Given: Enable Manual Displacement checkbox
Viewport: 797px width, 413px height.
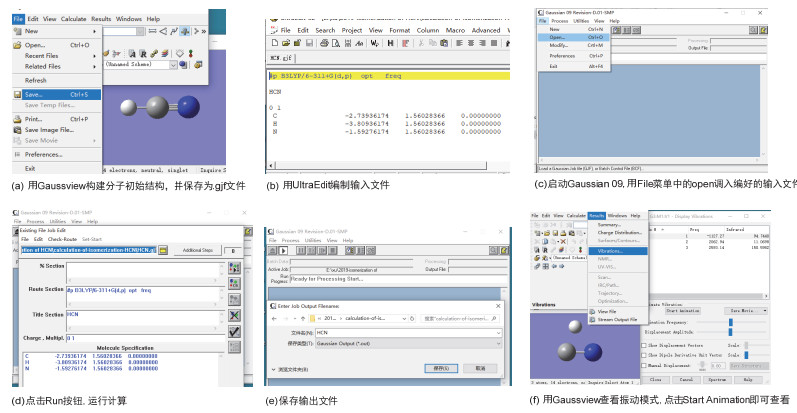Looking at the screenshot, I should tap(643, 365).
